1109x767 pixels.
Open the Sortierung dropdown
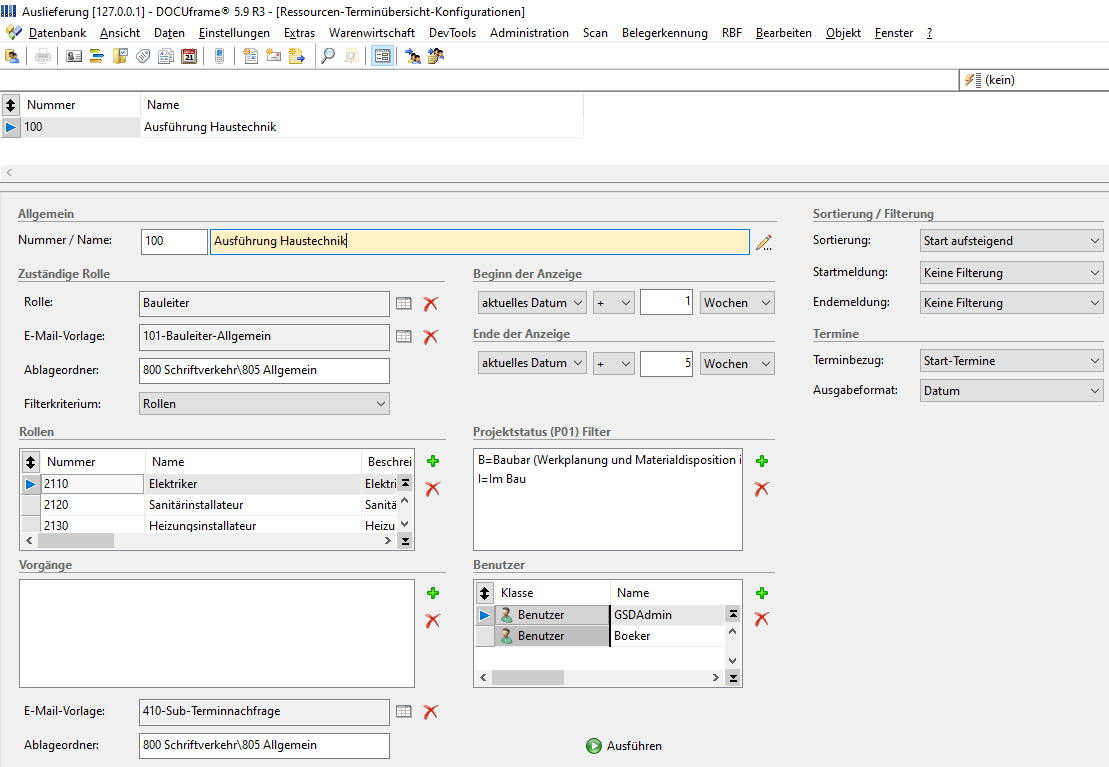[1011, 241]
